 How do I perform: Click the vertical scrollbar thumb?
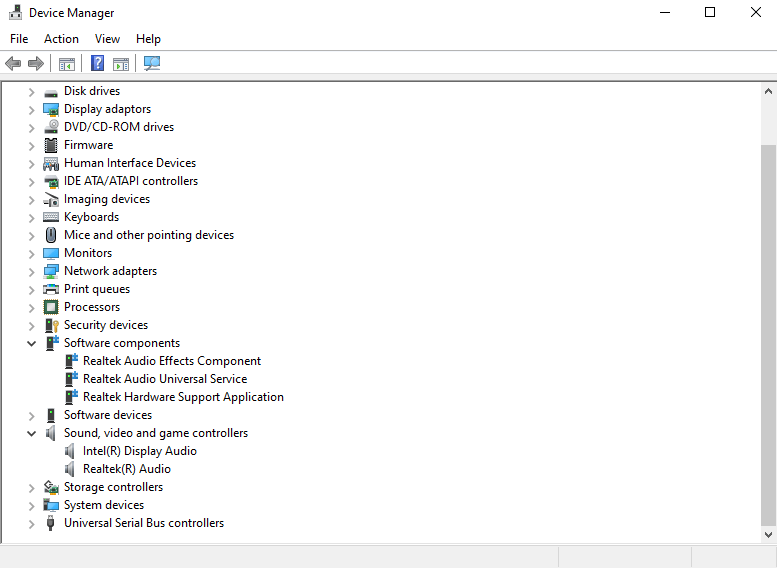[768, 335]
